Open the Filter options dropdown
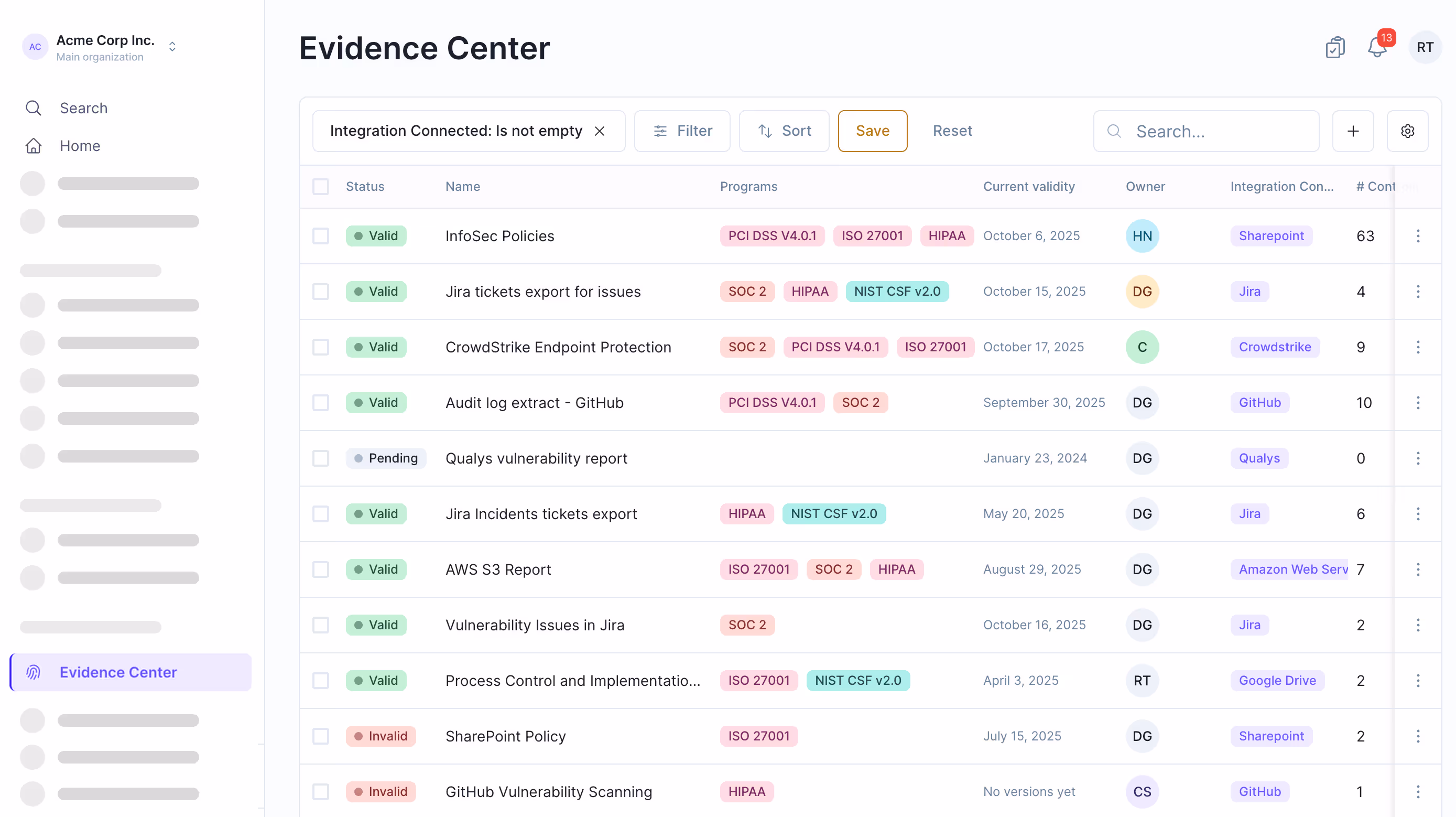Screen dimensions: 1456x817 [682, 131]
